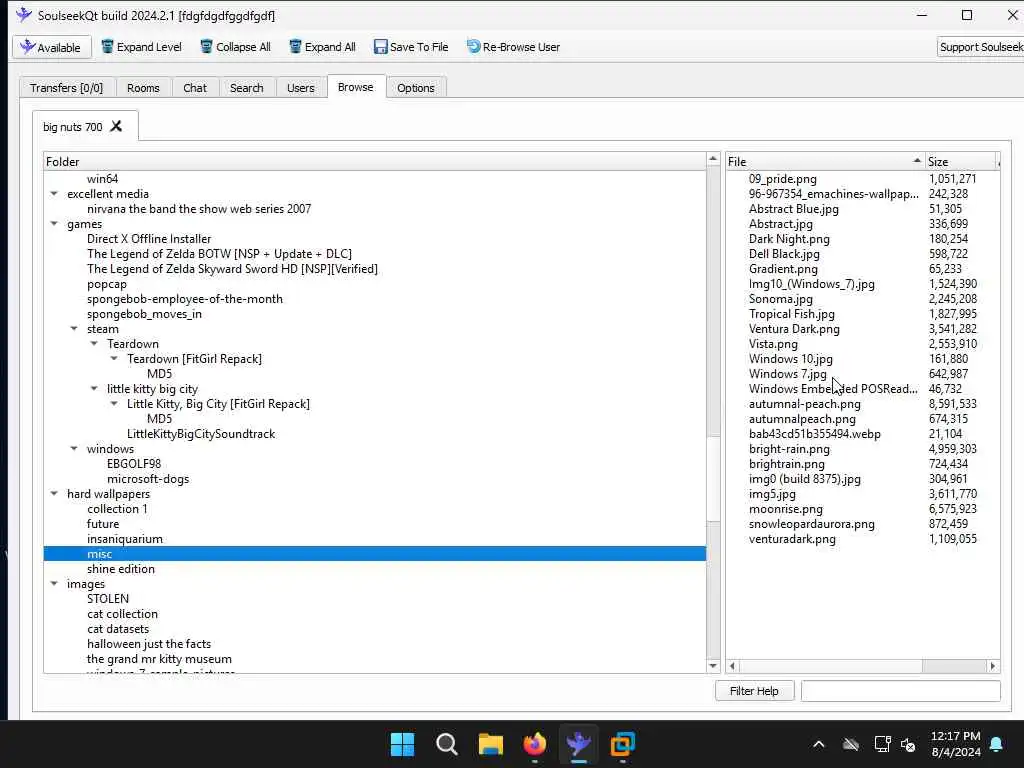Select the 'EBGOLF98' folder

134,464
